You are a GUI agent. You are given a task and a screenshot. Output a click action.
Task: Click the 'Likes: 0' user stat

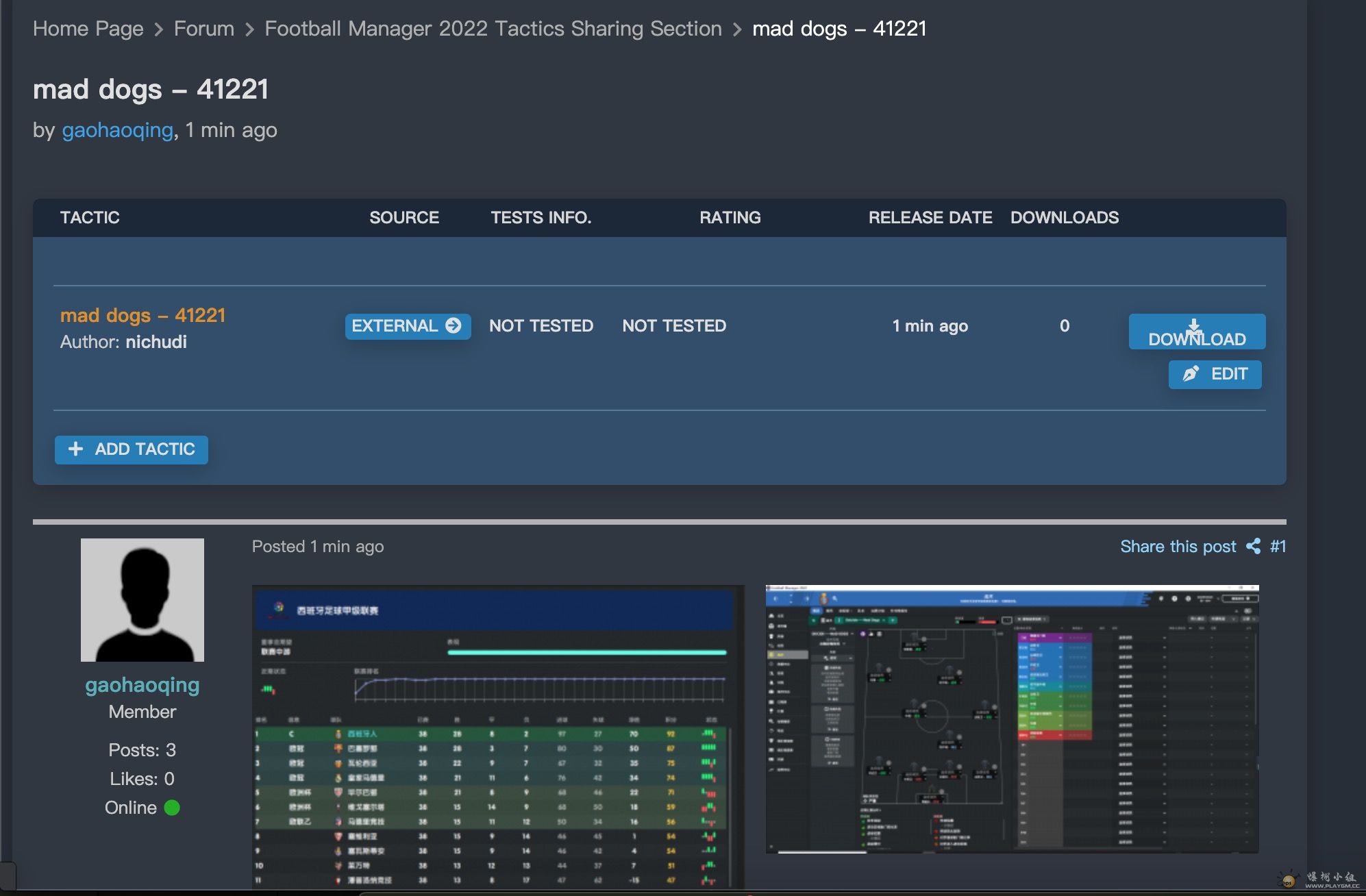pyautogui.click(x=142, y=779)
